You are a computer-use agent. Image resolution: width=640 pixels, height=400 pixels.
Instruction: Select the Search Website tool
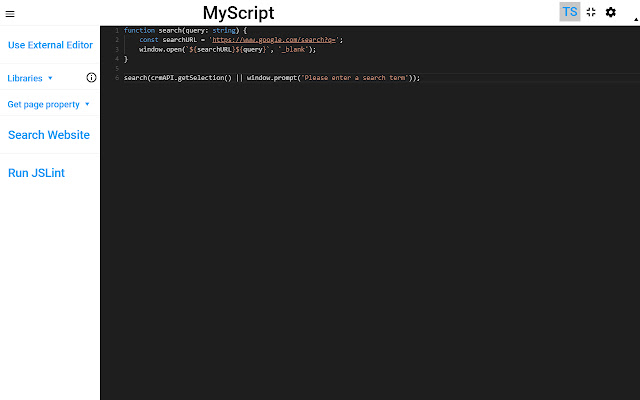(49, 135)
